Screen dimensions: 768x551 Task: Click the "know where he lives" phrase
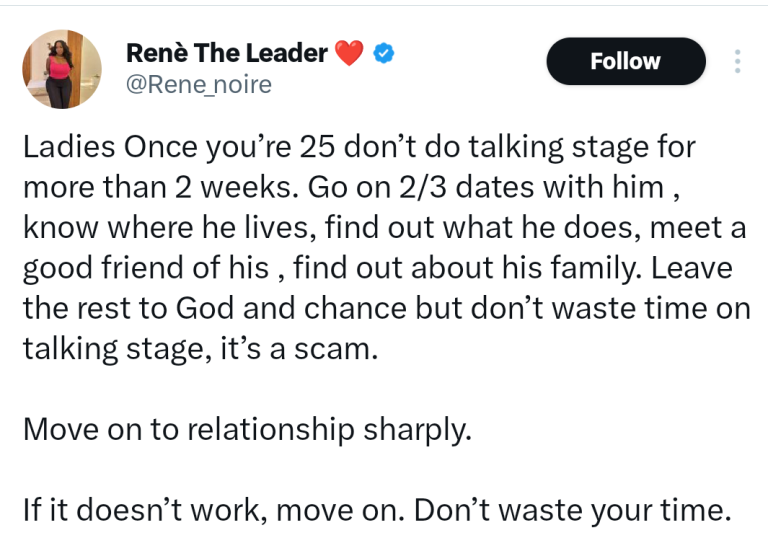click(161, 229)
